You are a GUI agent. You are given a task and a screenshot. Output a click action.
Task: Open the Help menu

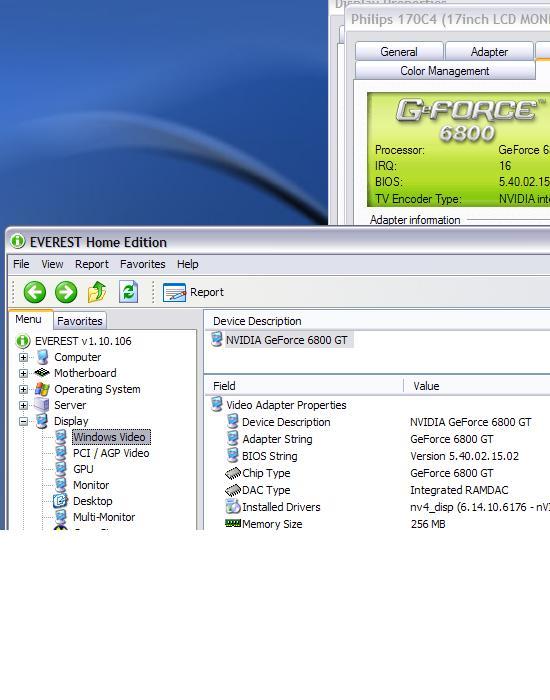coord(188,264)
